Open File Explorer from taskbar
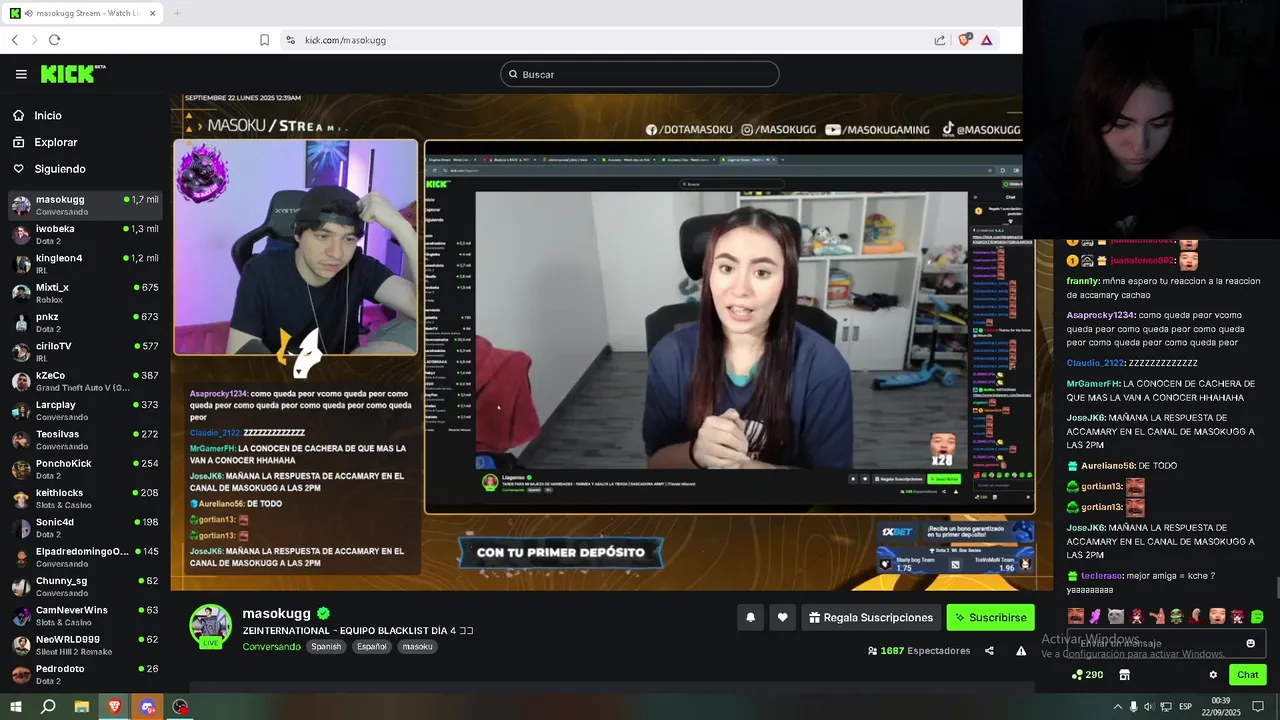 81,707
